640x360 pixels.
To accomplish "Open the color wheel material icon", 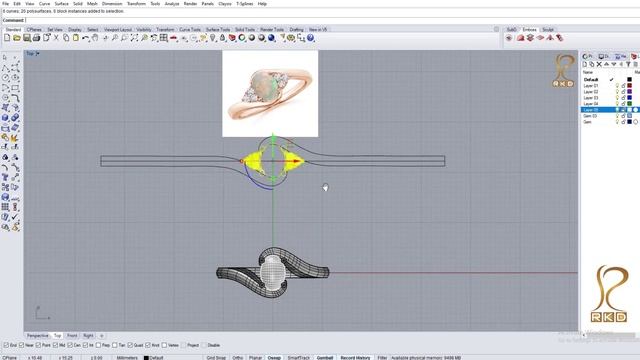I will 242,38.
